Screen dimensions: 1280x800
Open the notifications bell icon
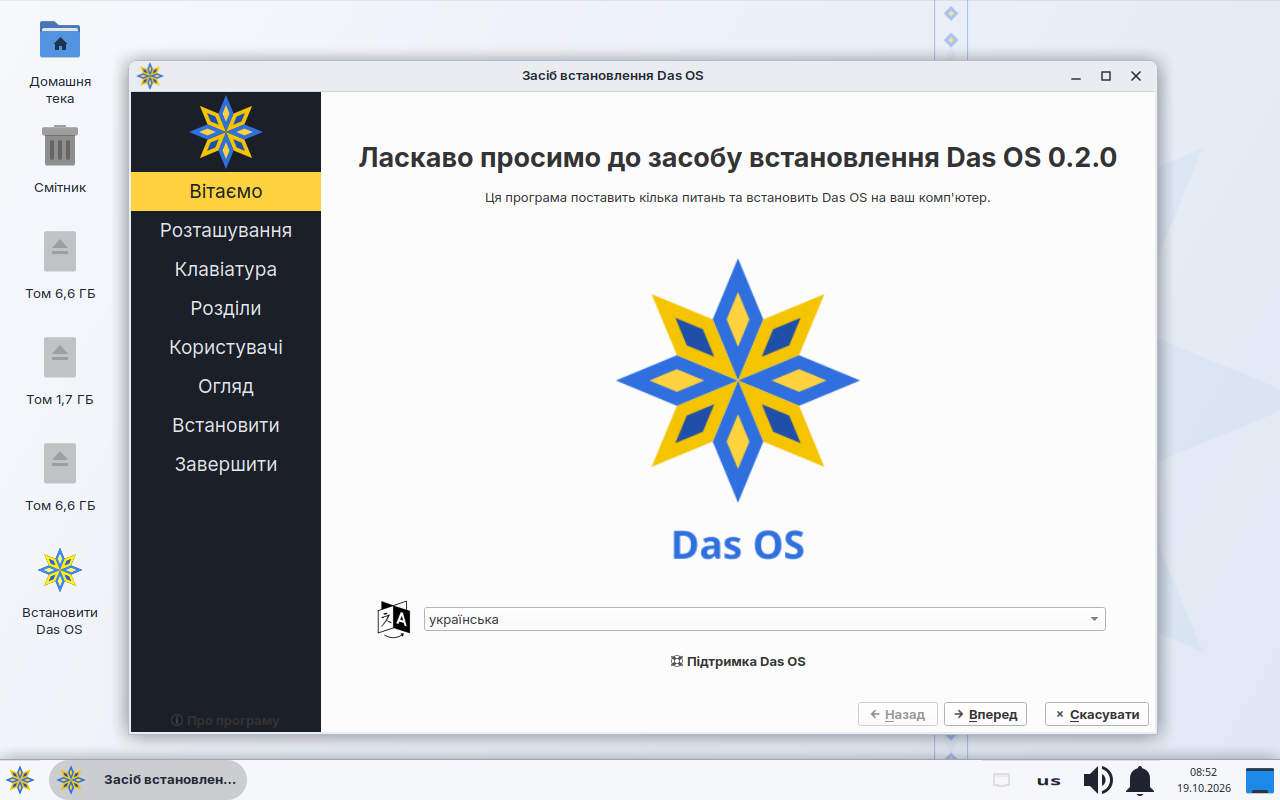tap(1140, 780)
